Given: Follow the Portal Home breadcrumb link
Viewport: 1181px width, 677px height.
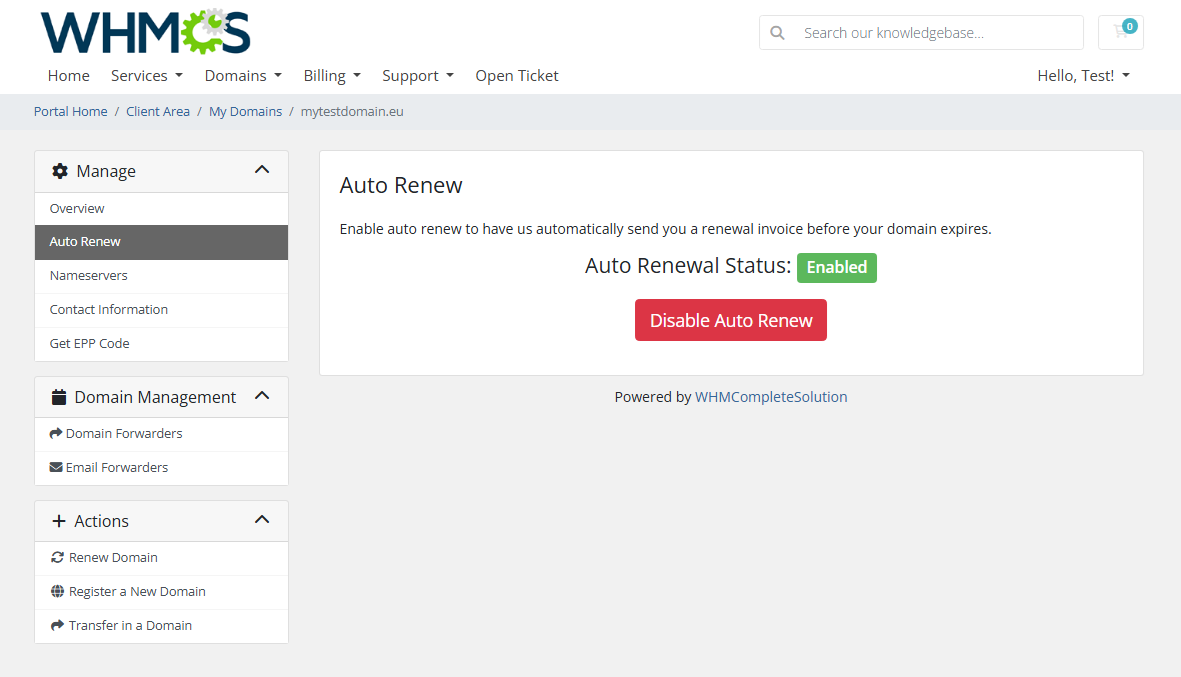Looking at the screenshot, I should (71, 111).
